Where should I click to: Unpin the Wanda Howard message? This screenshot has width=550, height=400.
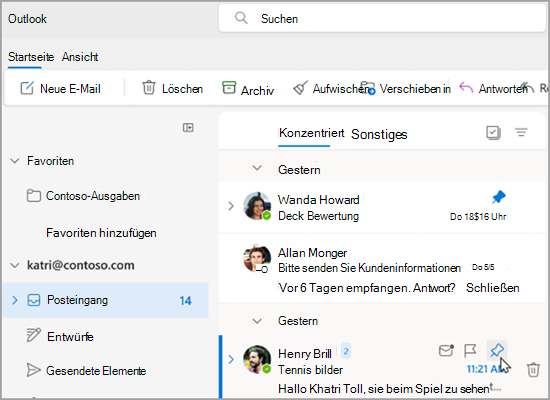coord(498,197)
